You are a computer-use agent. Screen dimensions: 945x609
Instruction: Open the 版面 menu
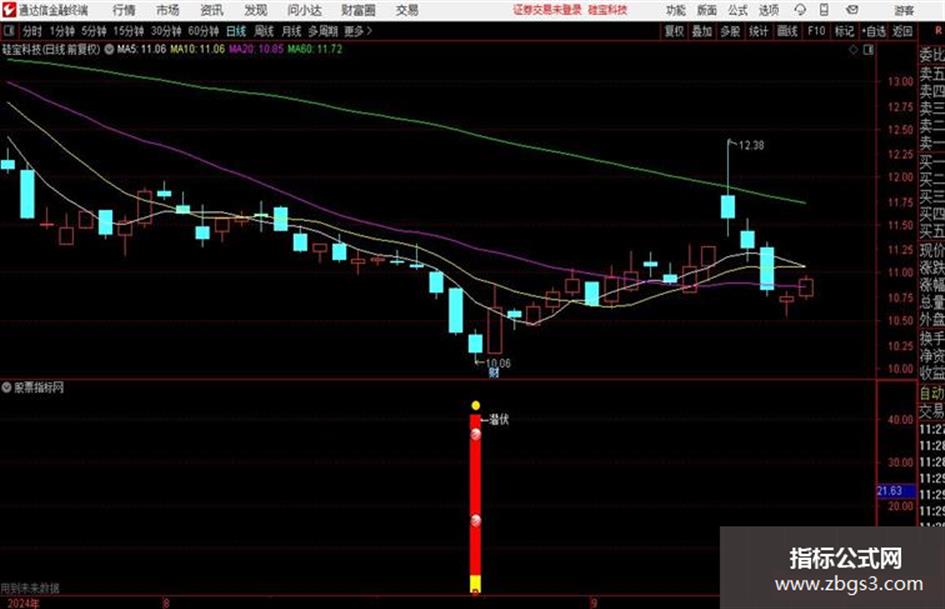(x=707, y=10)
